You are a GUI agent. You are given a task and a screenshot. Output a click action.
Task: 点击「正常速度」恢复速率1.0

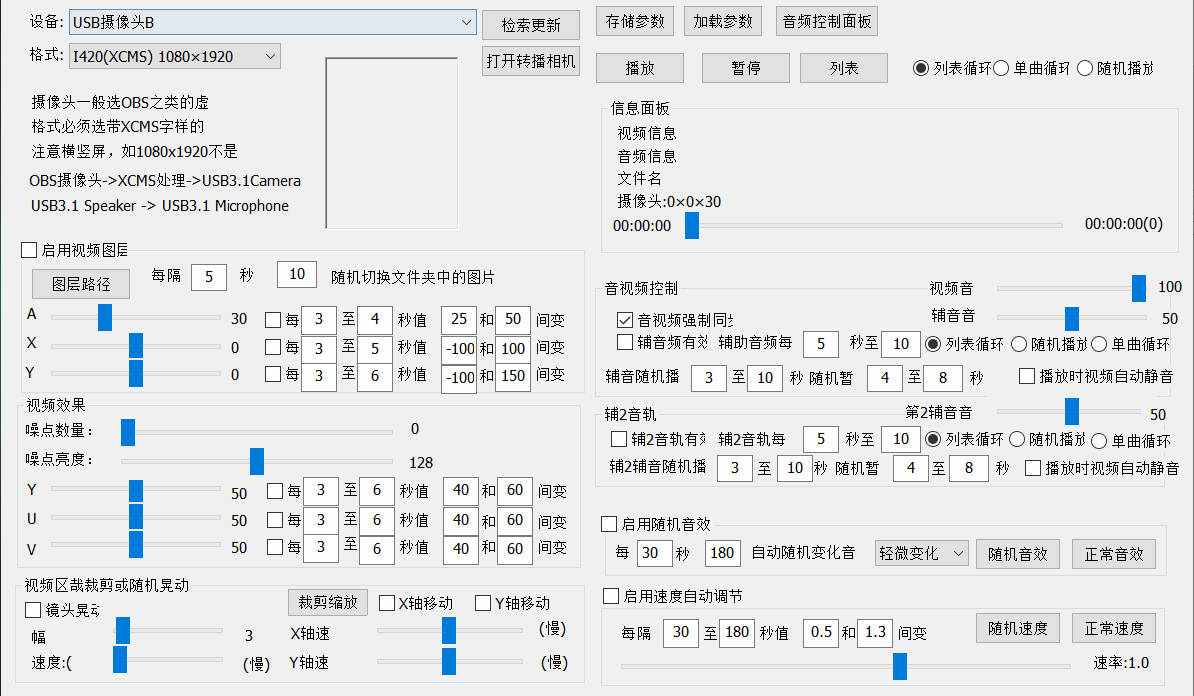click(x=1113, y=628)
